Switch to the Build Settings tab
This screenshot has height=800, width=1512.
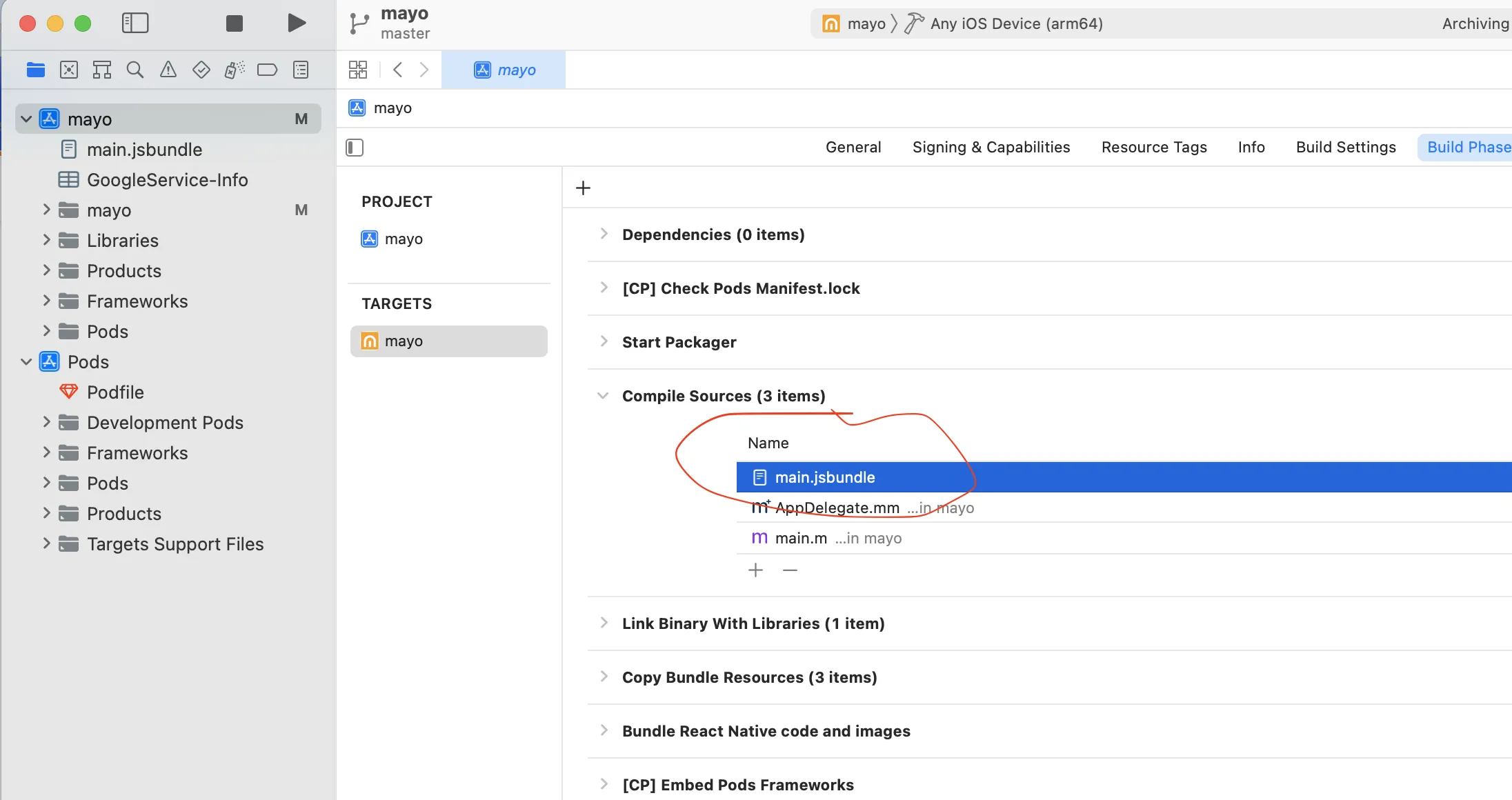click(x=1345, y=148)
